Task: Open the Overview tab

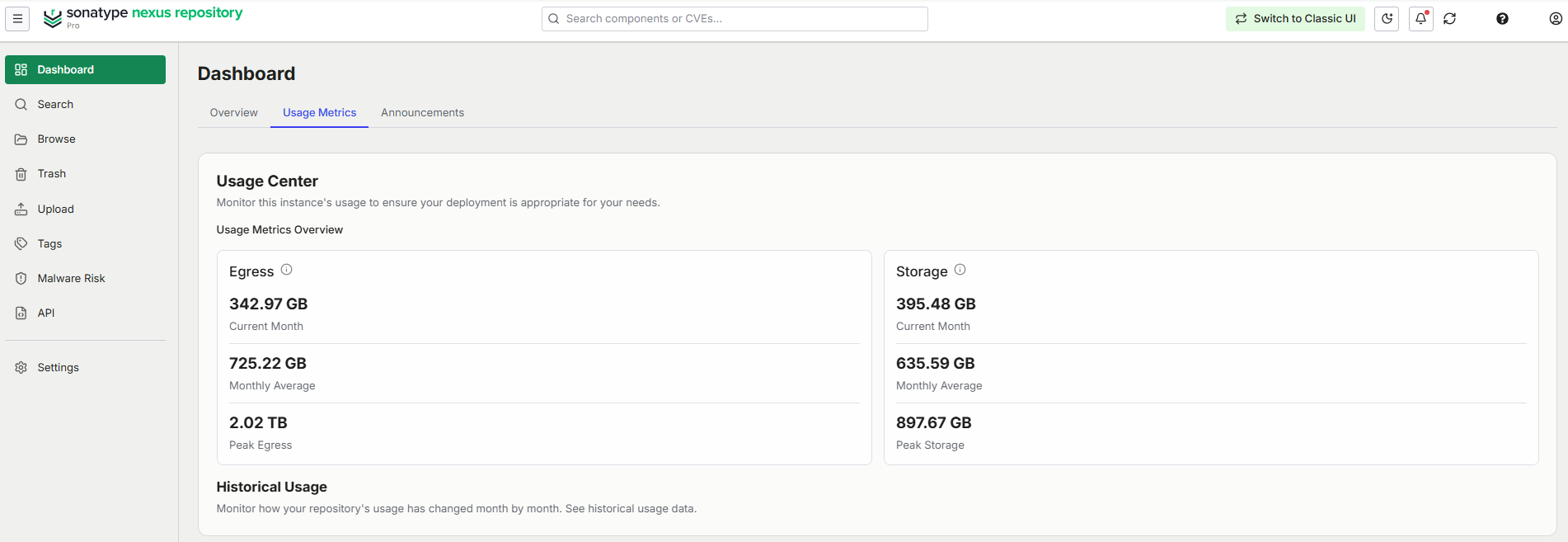Action: coord(234,113)
